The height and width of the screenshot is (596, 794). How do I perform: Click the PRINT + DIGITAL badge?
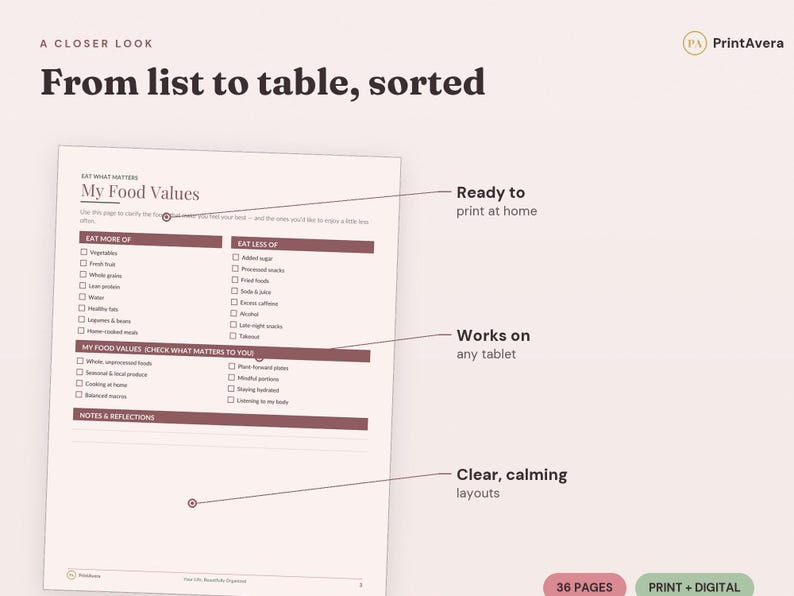pos(694,587)
